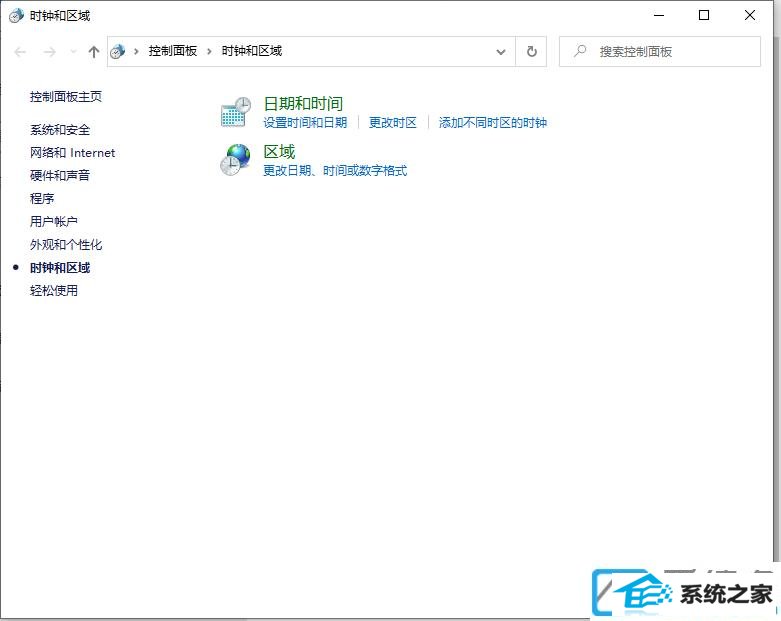Click the search magnifier icon
This screenshot has height=621, width=781.
pos(580,51)
